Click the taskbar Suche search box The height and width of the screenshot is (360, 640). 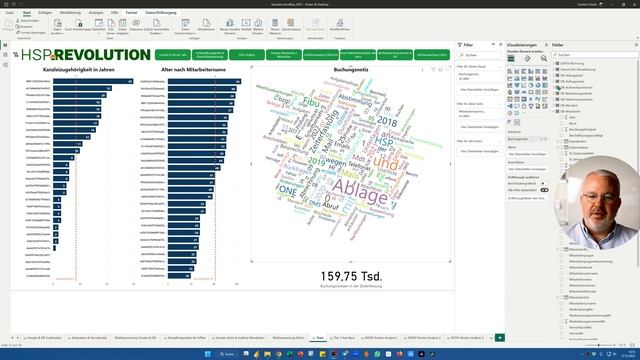click(x=227, y=354)
